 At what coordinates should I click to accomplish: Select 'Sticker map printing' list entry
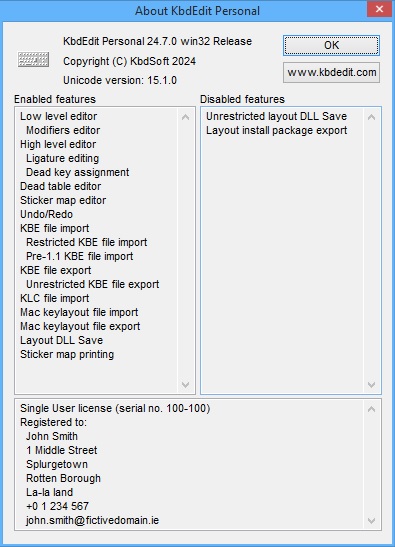(67, 354)
